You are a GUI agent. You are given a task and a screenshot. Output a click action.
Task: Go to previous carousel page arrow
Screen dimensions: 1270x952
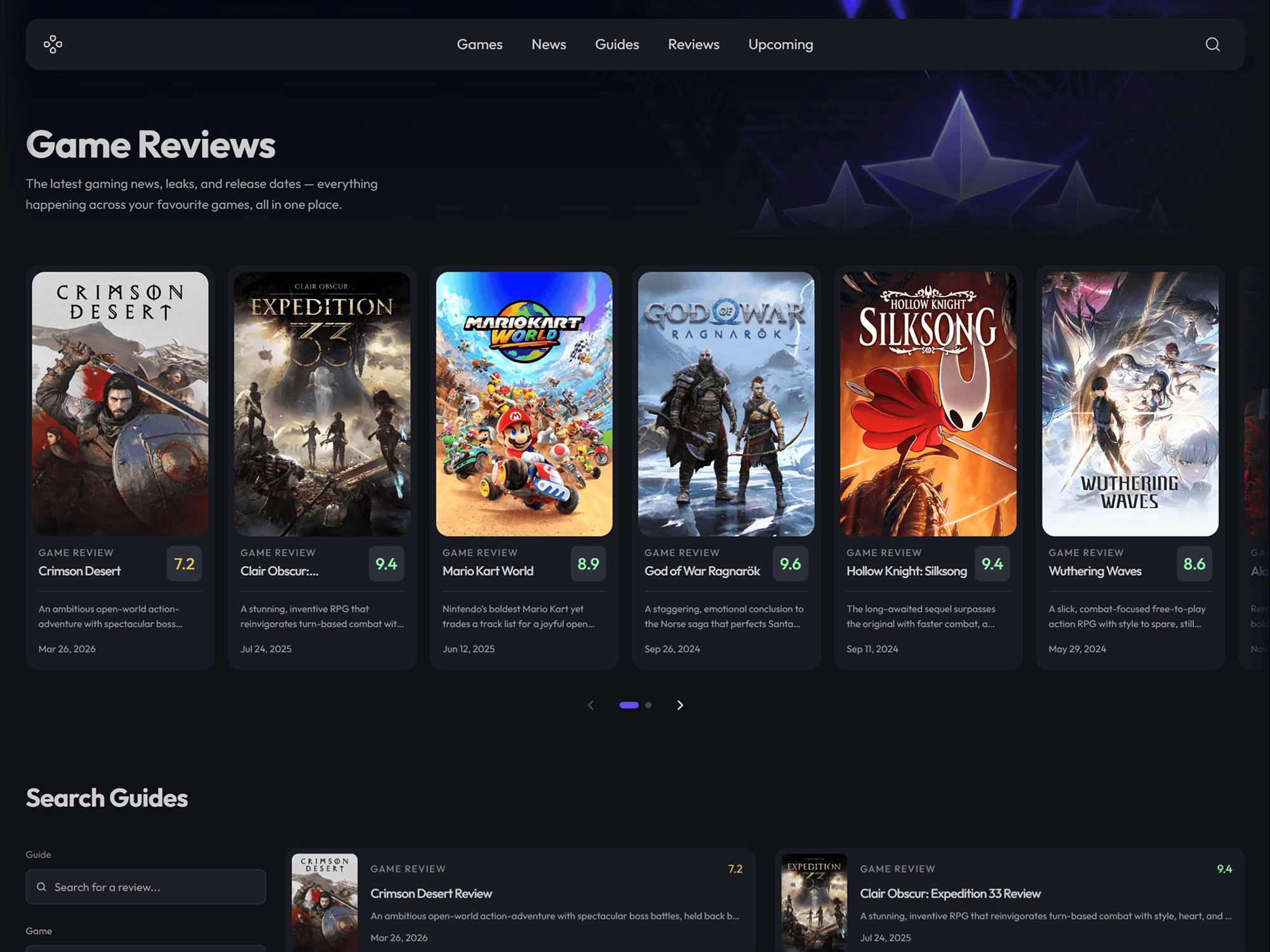click(x=591, y=705)
